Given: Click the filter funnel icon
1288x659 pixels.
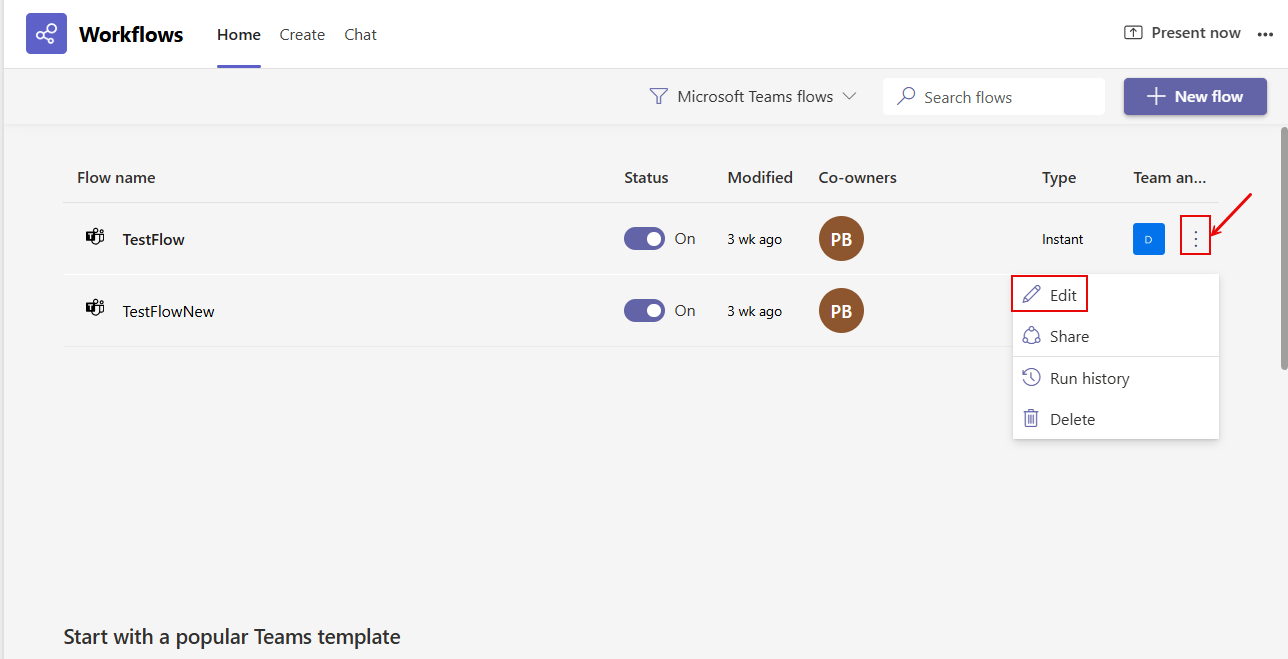Looking at the screenshot, I should coord(658,97).
